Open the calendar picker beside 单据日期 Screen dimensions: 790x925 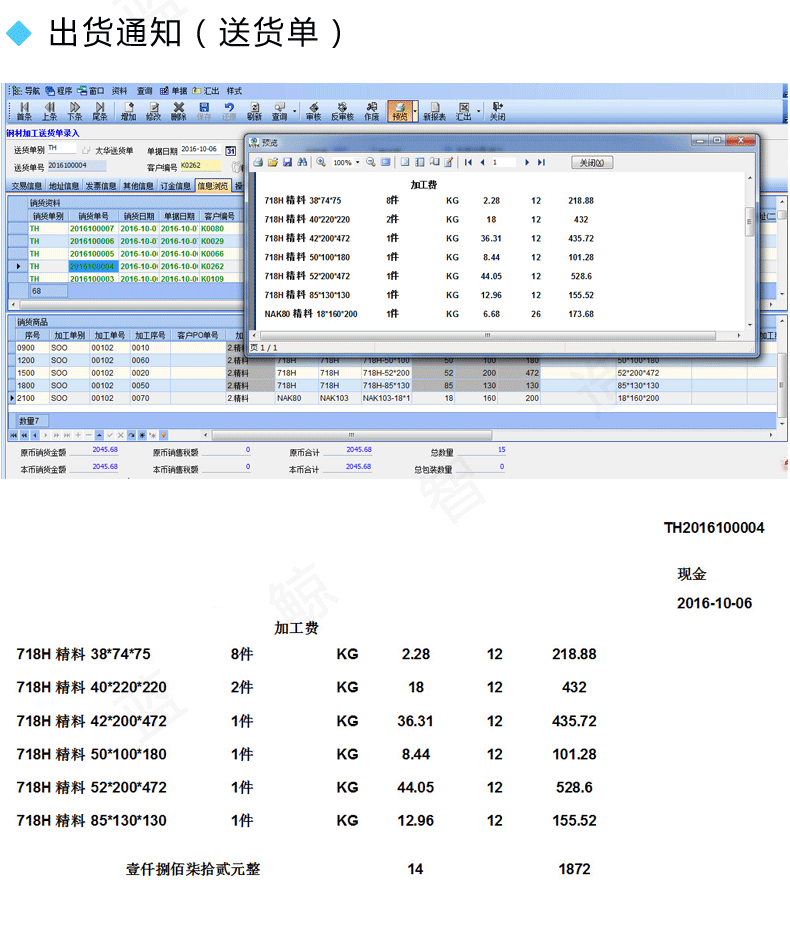231,151
